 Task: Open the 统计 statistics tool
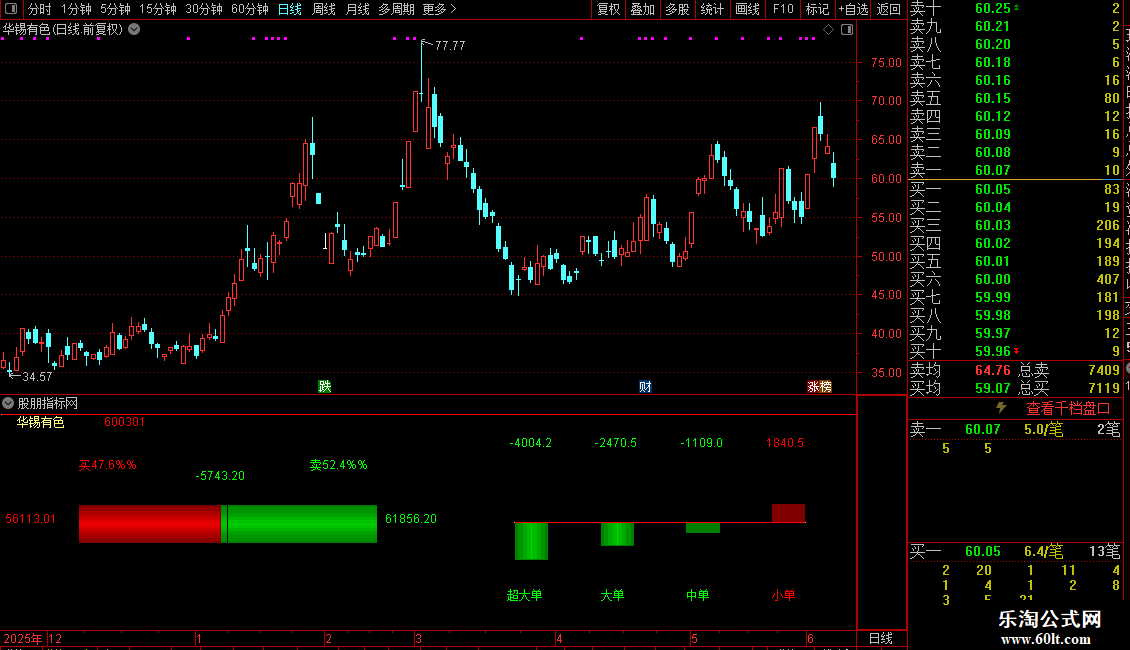(x=712, y=9)
